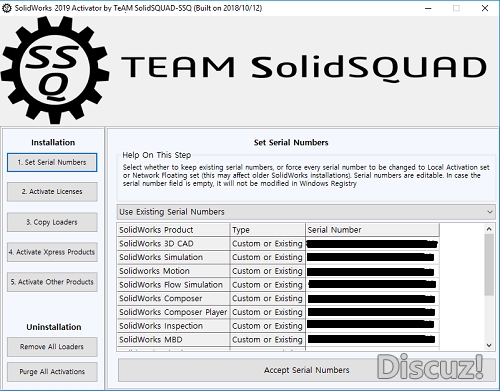Click the serial list scrollbar thumb
500x391 pixels.
[x=489, y=264]
